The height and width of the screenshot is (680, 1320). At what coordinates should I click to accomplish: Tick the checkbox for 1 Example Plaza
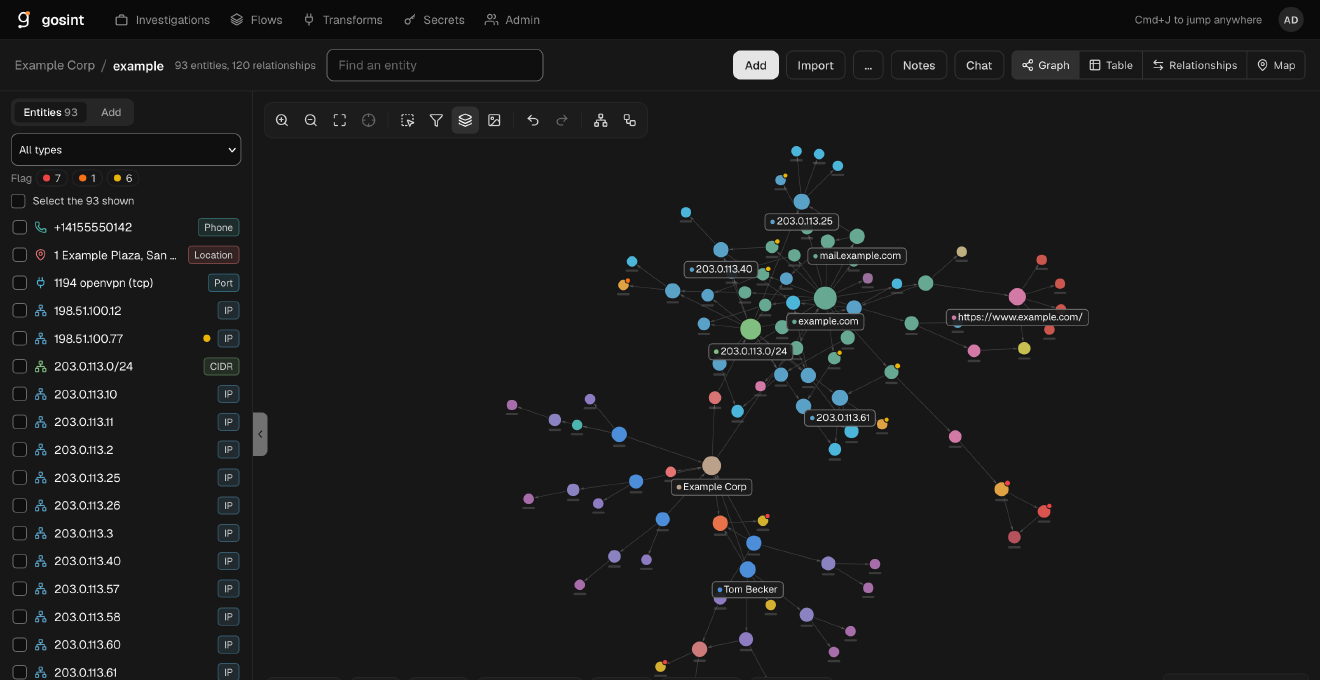click(19, 255)
